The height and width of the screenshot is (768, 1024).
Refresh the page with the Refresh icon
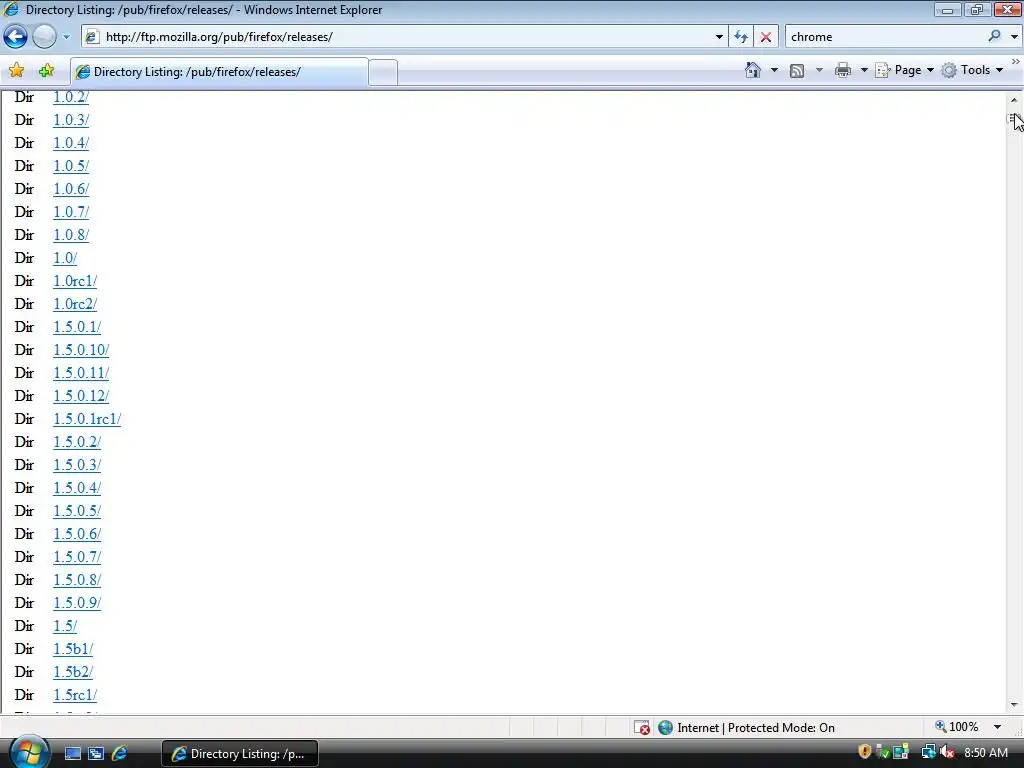tap(741, 37)
